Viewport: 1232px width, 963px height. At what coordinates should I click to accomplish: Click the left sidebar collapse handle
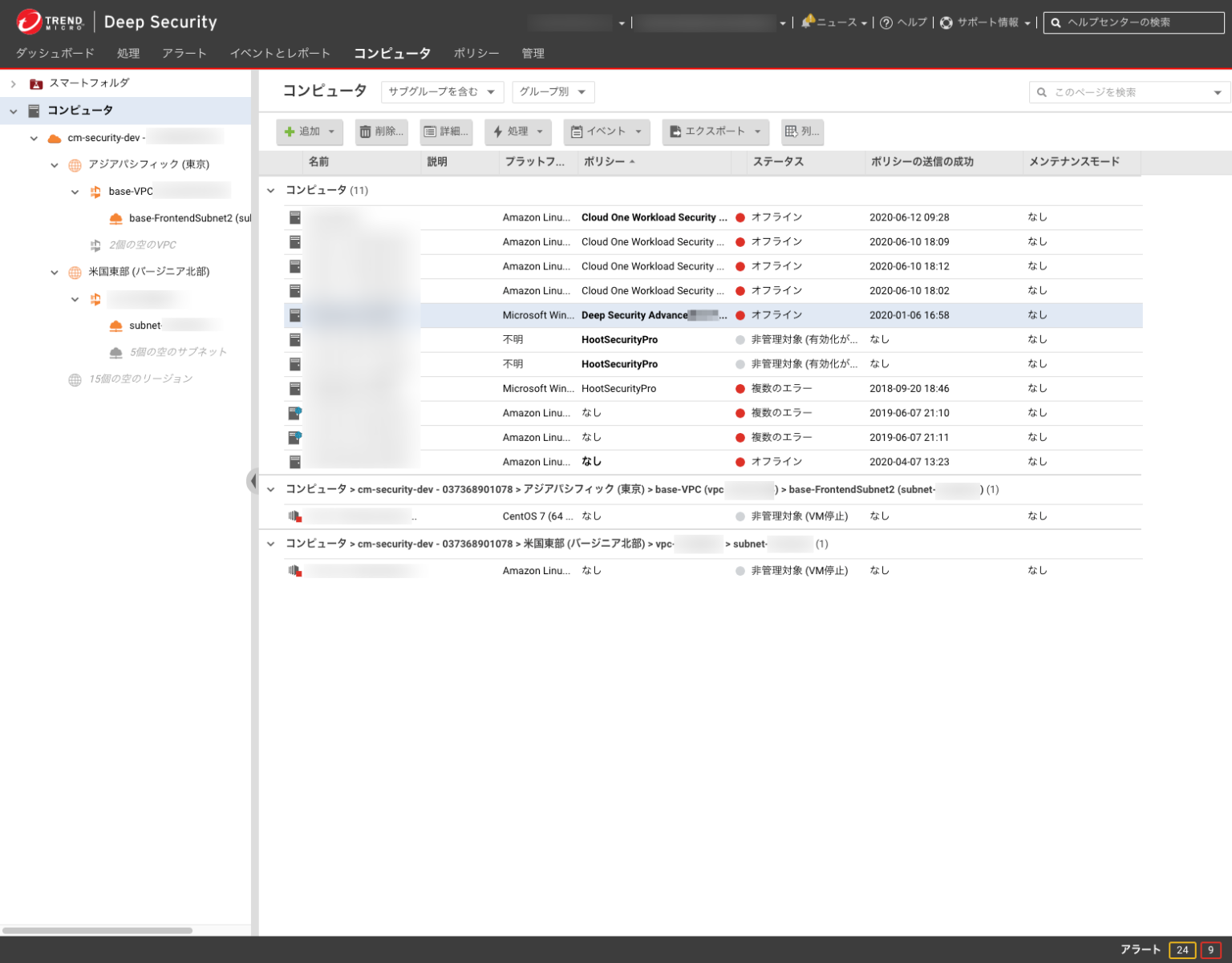[x=253, y=481]
